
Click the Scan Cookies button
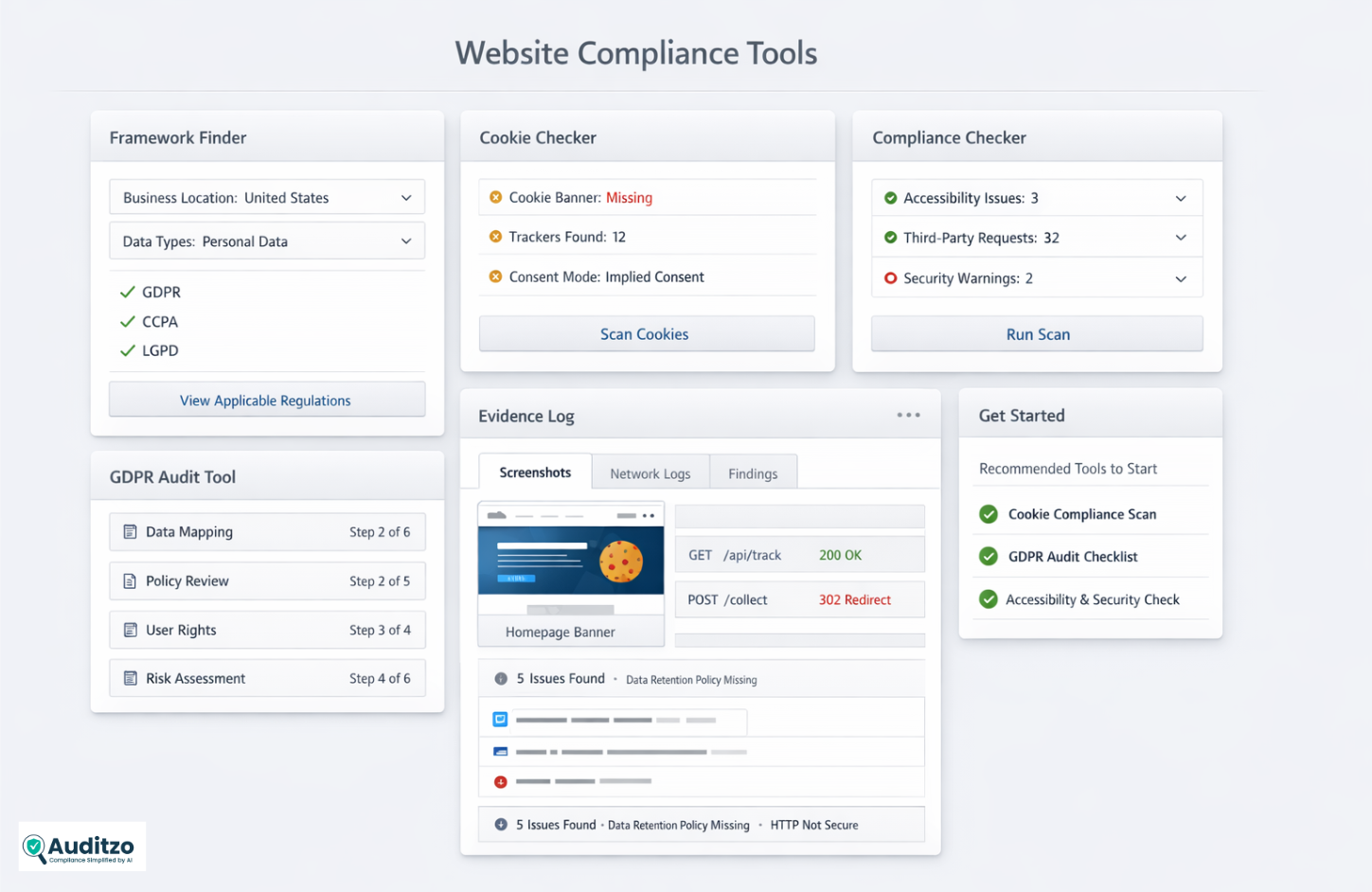coord(646,333)
